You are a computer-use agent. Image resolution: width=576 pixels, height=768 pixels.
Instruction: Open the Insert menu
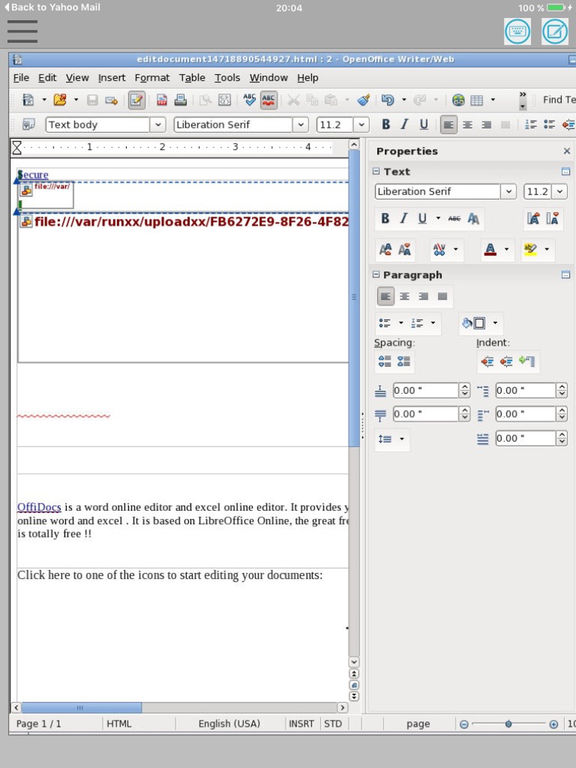[112, 78]
